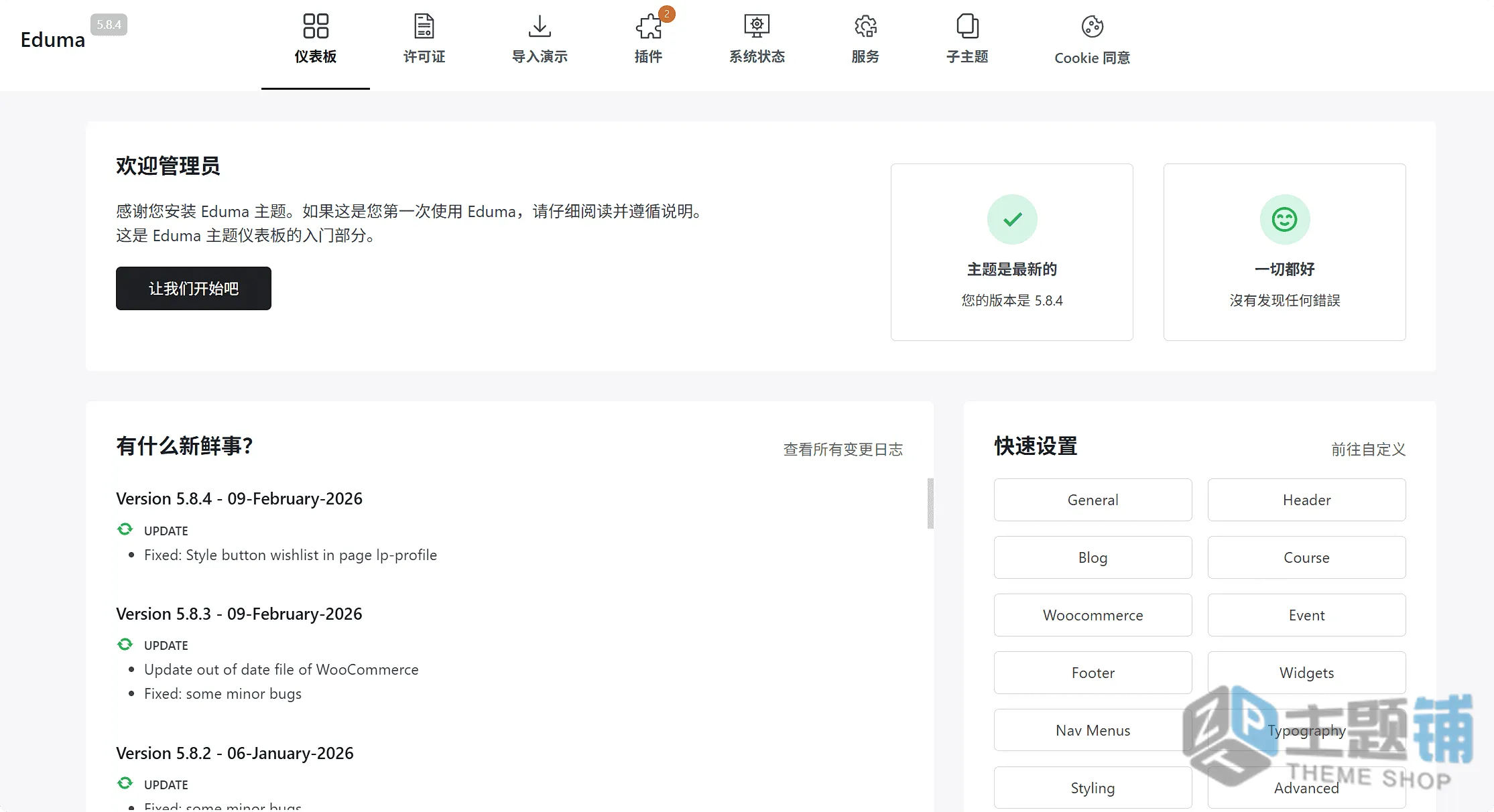Click the green checkmark theme status icon
The width and height of the screenshot is (1494, 812).
[1012, 219]
